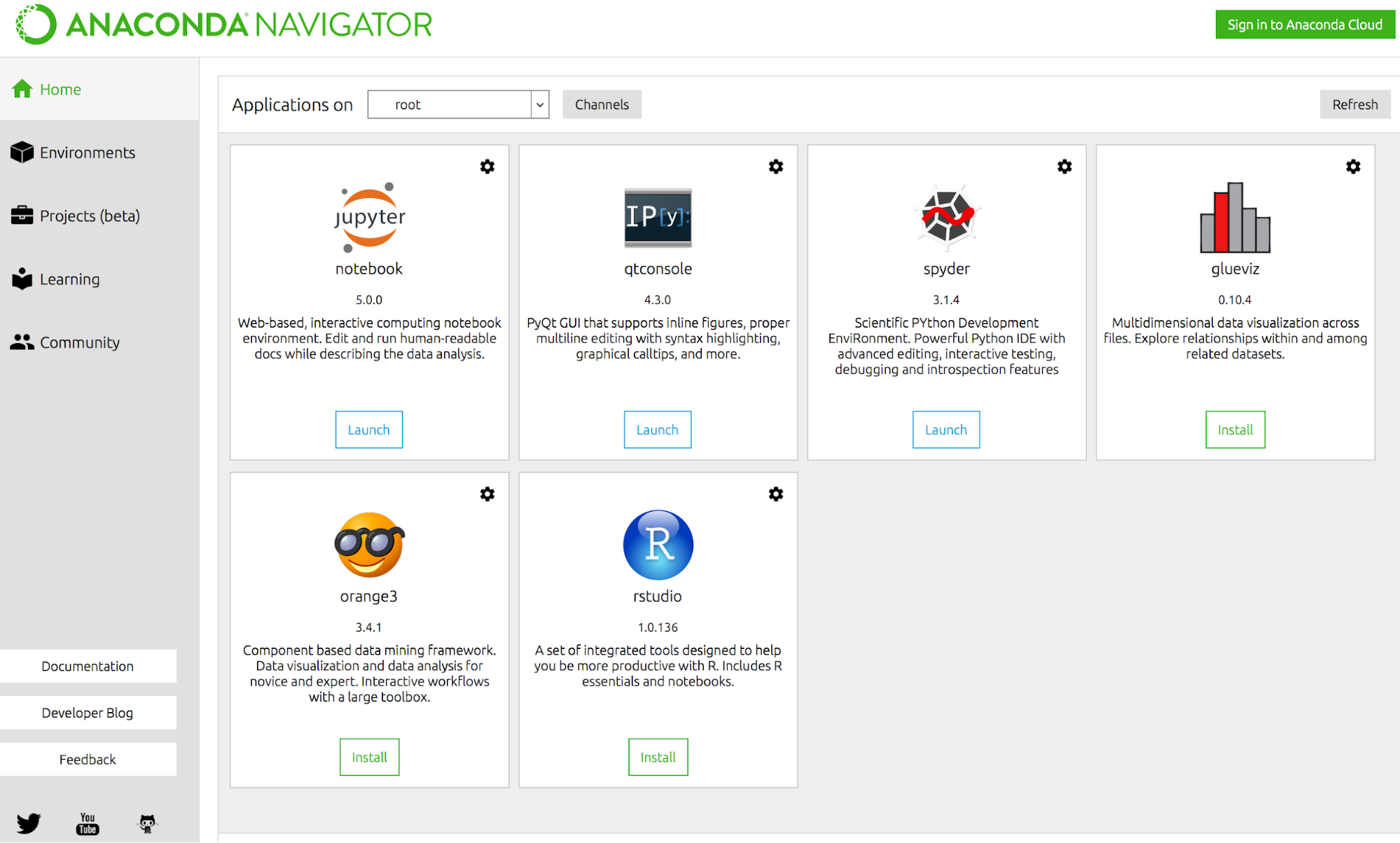Click the glueviz bar chart icon
The height and width of the screenshot is (843, 1400).
click(x=1235, y=218)
